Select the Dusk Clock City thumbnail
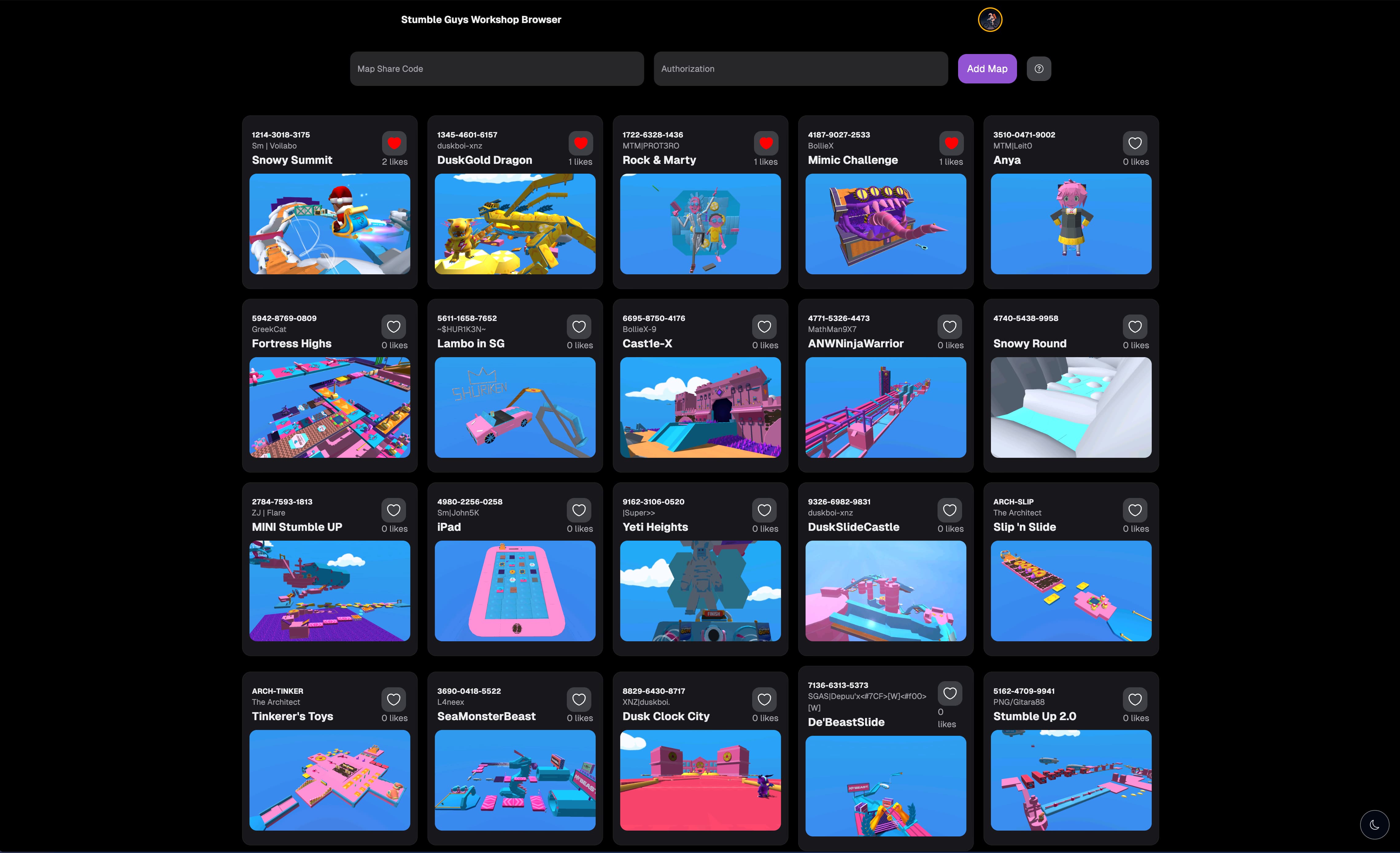1400x853 pixels. [700, 780]
